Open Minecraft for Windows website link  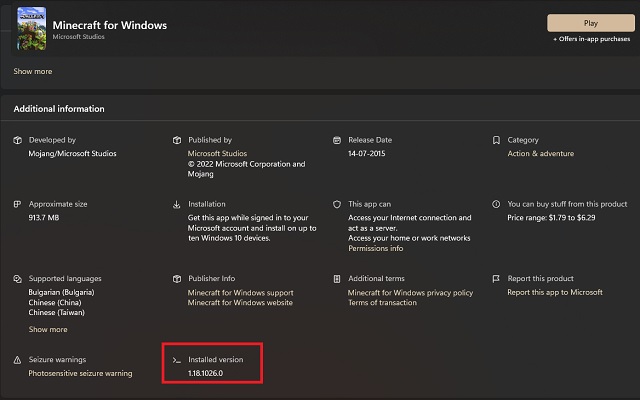click(240, 302)
